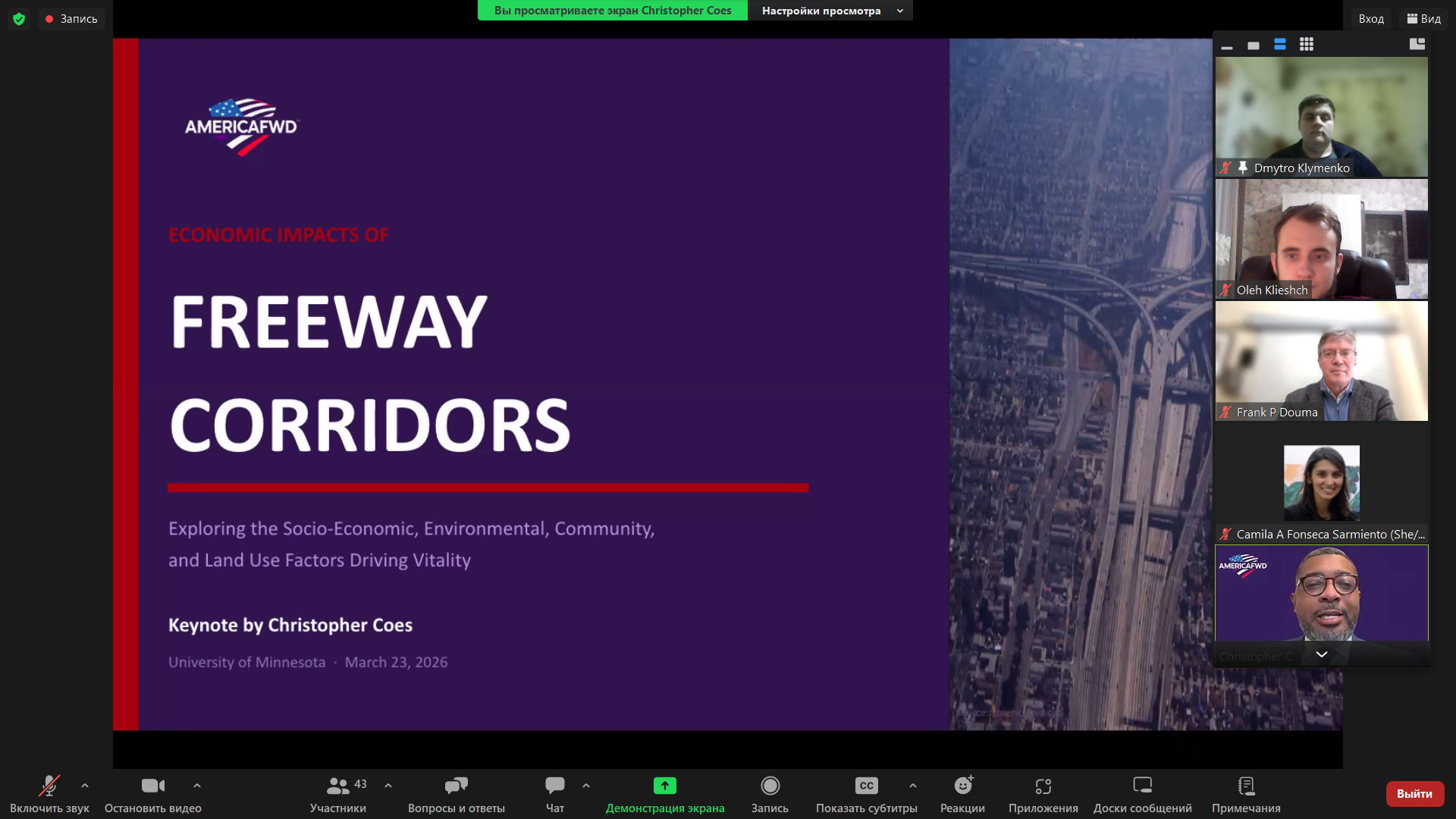Image resolution: width=1456 pixels, height=819 pixels.
Task: Open the Participants panel icon
Action: (x=337, y=786)
